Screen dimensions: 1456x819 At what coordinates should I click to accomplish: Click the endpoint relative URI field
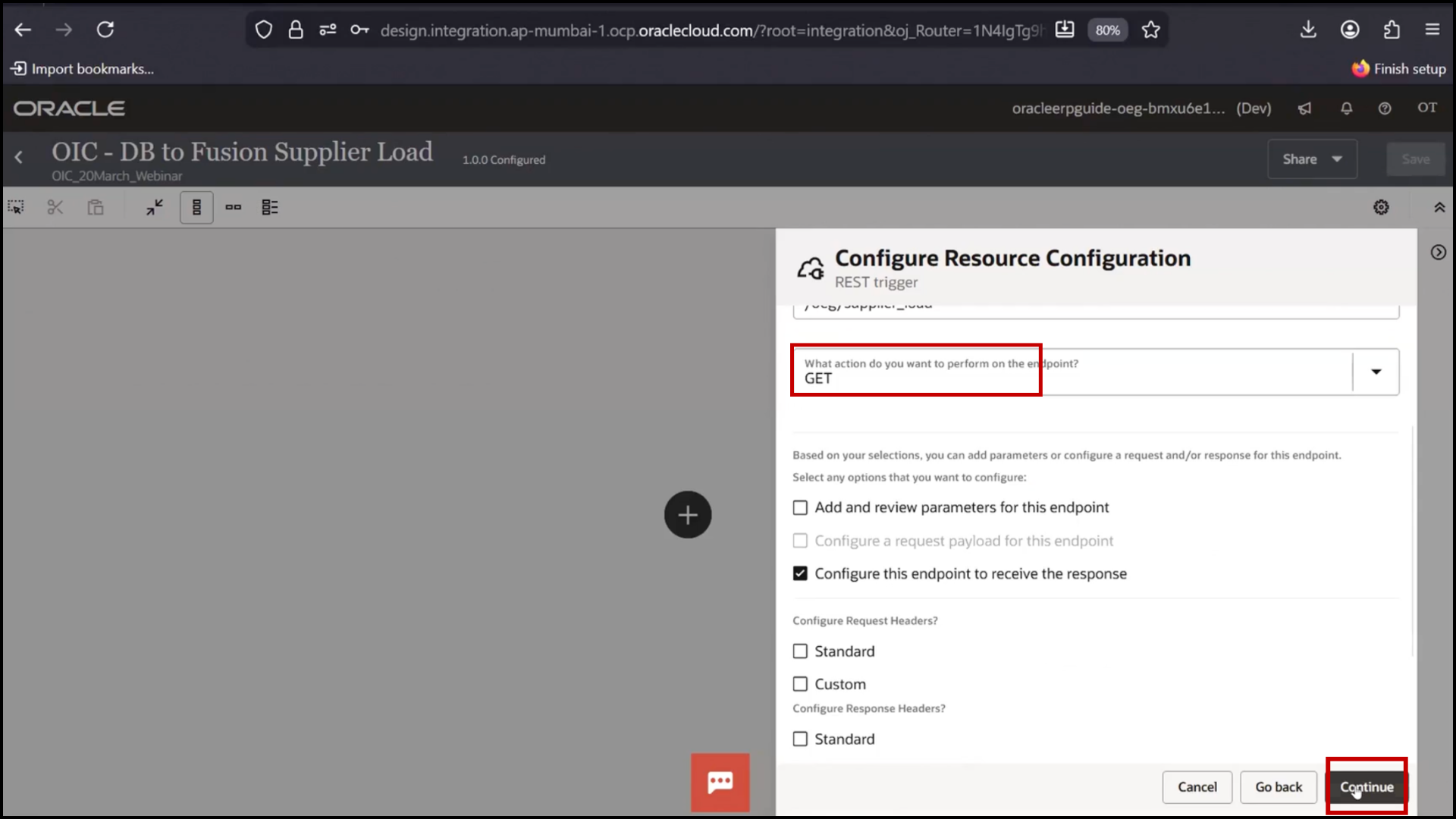tap(1096, 309)
